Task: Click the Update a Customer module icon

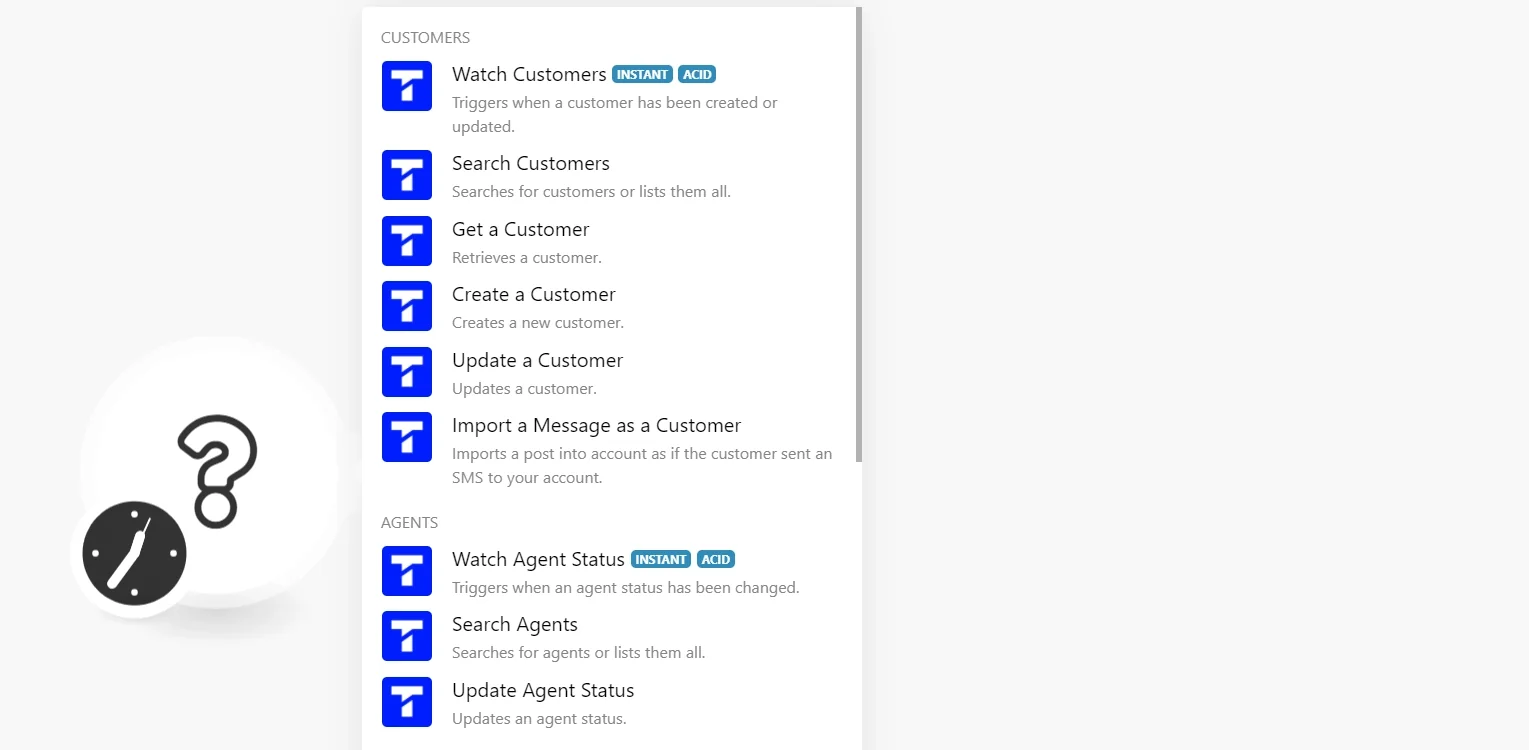Action: point(407,372)
